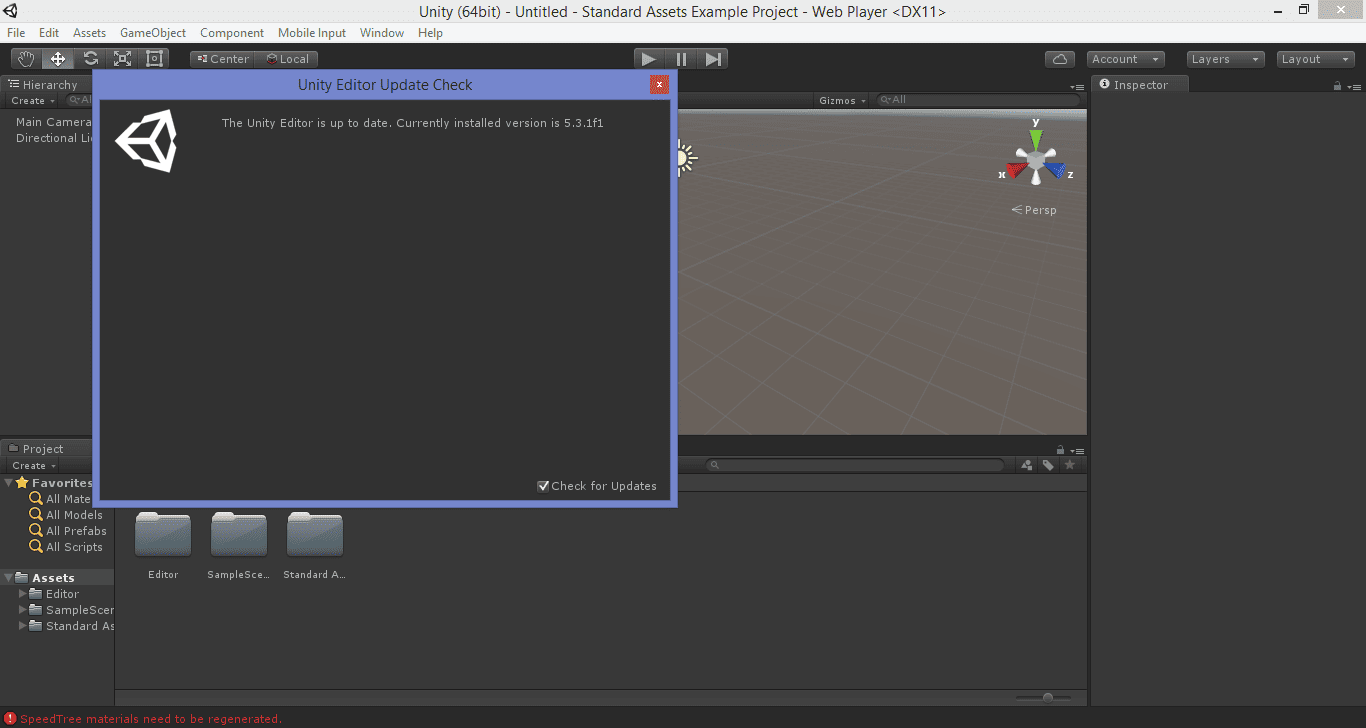Image resolution: width=1366 pixels, height=728 pixels.
Task: Open the Gizmos dropdown in Scene view
Action: [842, 100]
